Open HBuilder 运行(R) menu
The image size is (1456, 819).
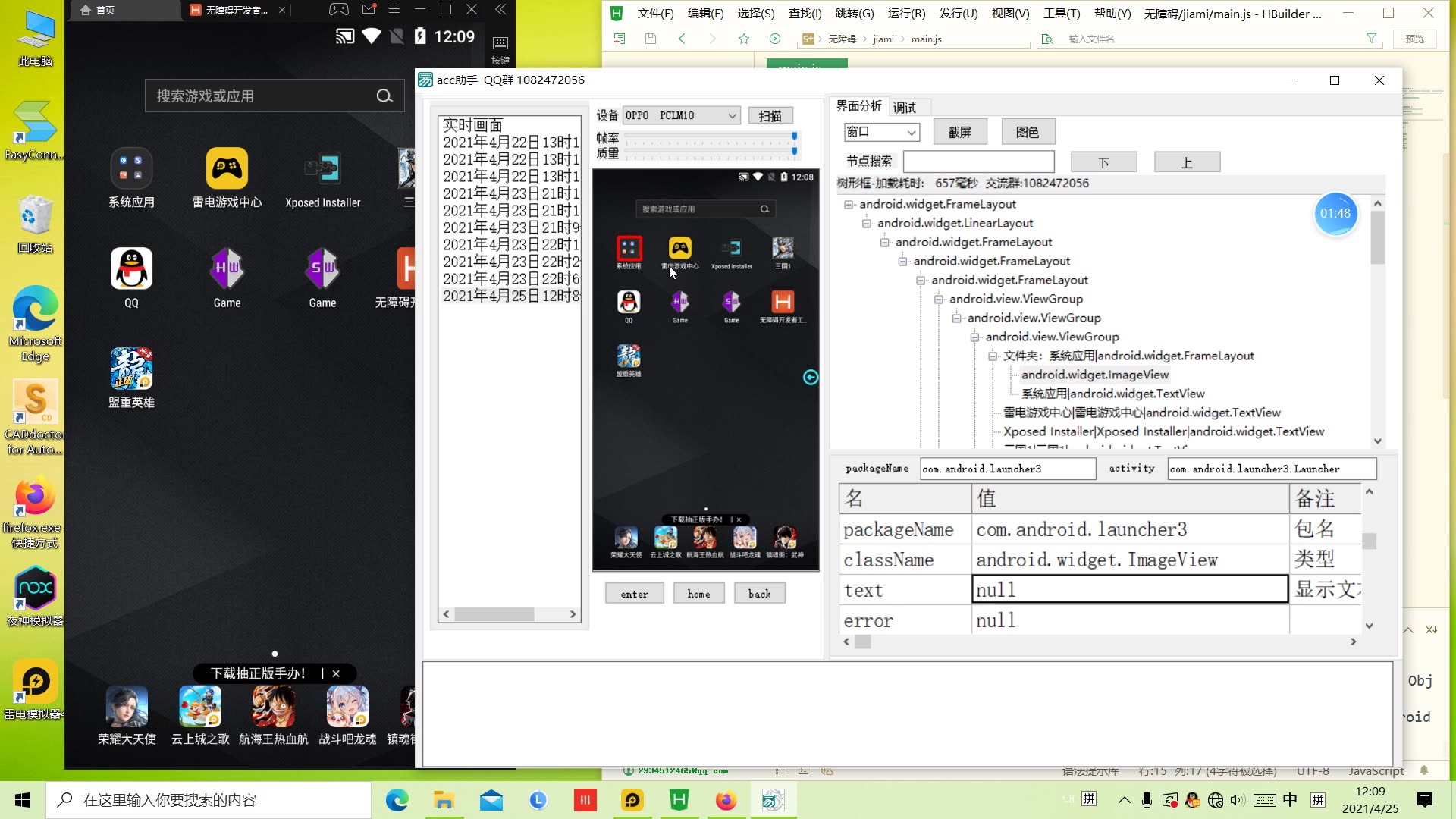906,14
